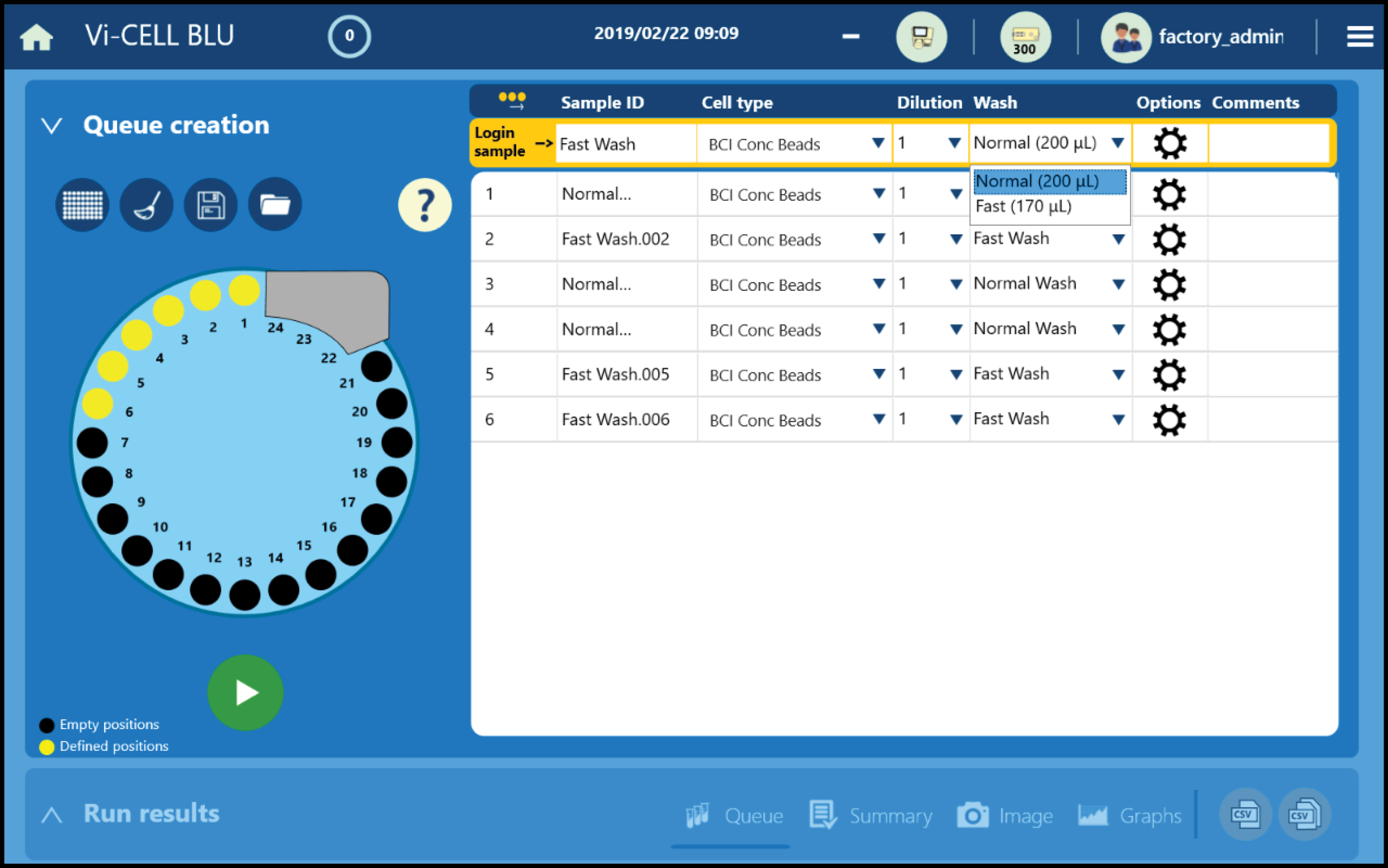Click the Wash column header

[x=995, y=103]
